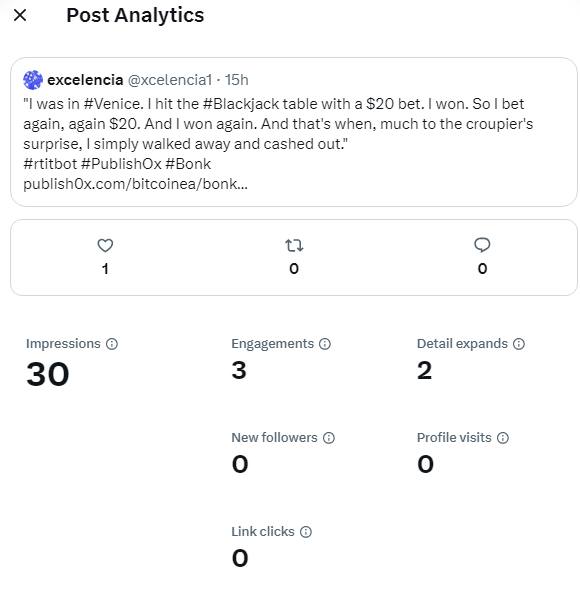Image resolution: width=580 pixels, height=601 pixels.
Task: Click the excelencia profile avatar
Action: [x=33, y=80]
